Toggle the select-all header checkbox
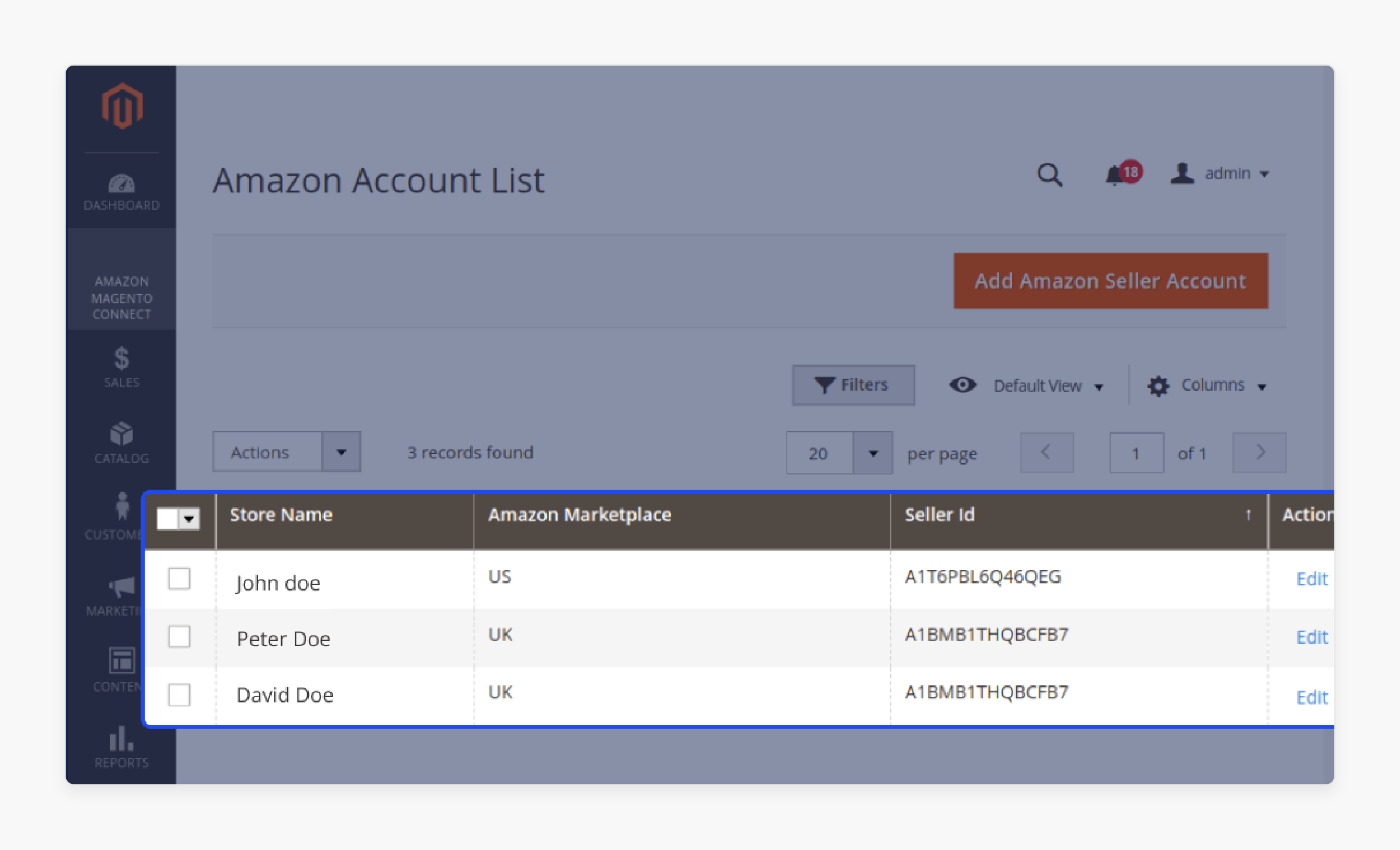Screen dimensions: 1400x850 click(x=168, y=518)
